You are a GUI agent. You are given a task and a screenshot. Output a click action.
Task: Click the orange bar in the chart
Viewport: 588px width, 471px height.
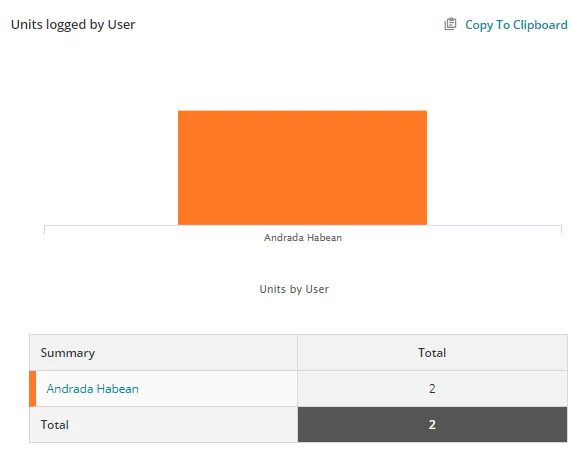(x=302, y=168)
